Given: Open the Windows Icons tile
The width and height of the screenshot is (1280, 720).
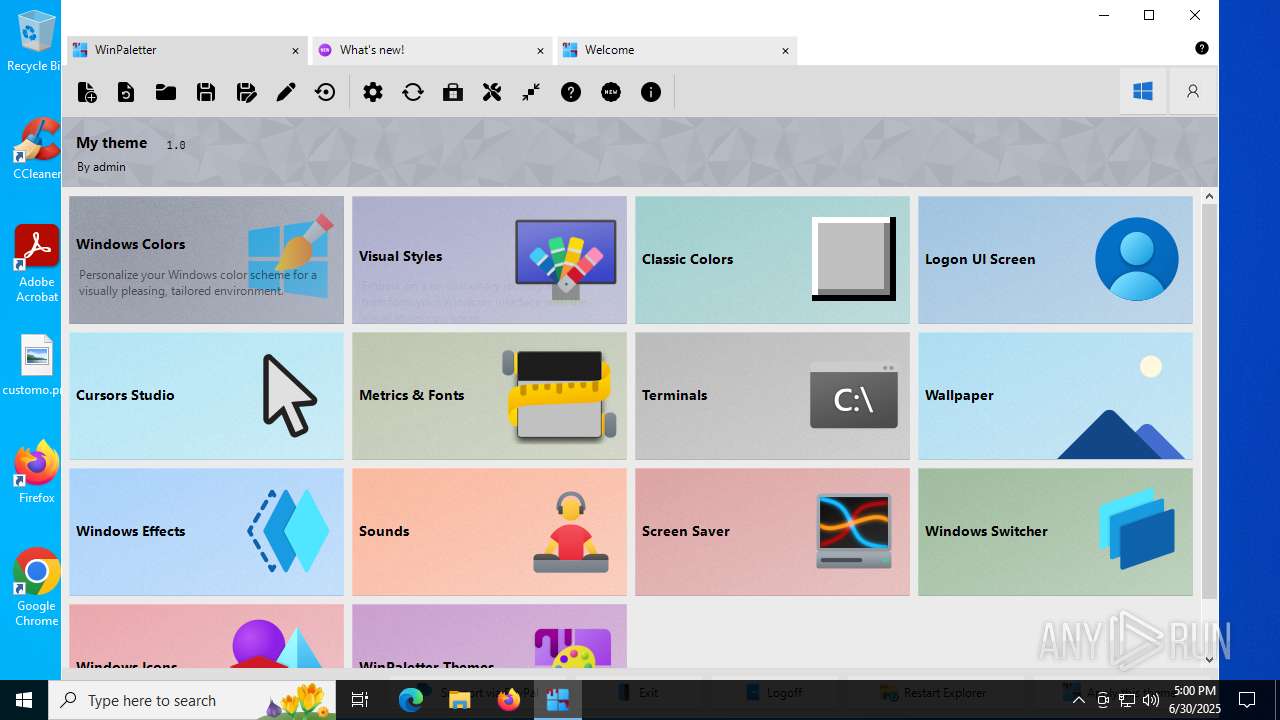Looking at the screenshot, I should (206, 636).
